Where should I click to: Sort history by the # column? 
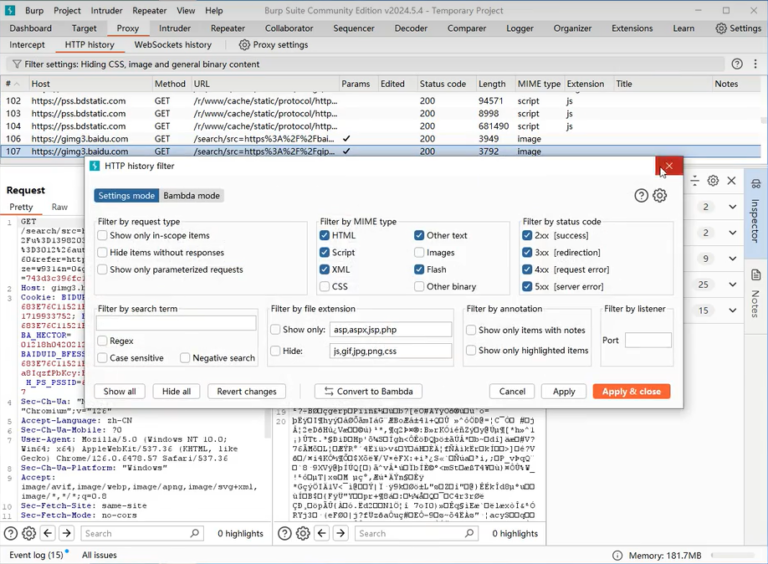pyautogui.click(x=13, y=84)
